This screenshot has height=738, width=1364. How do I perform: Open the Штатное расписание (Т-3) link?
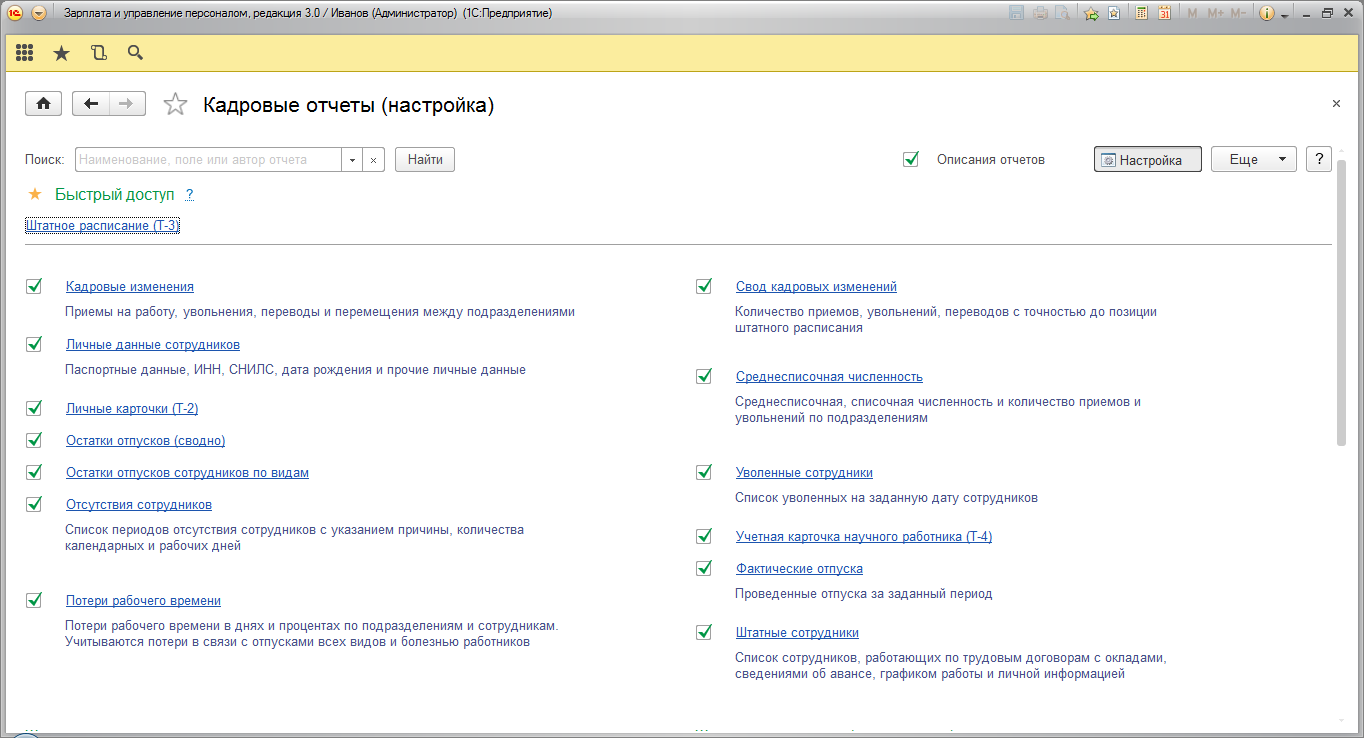pyautogui.click(x=102, y=226)
